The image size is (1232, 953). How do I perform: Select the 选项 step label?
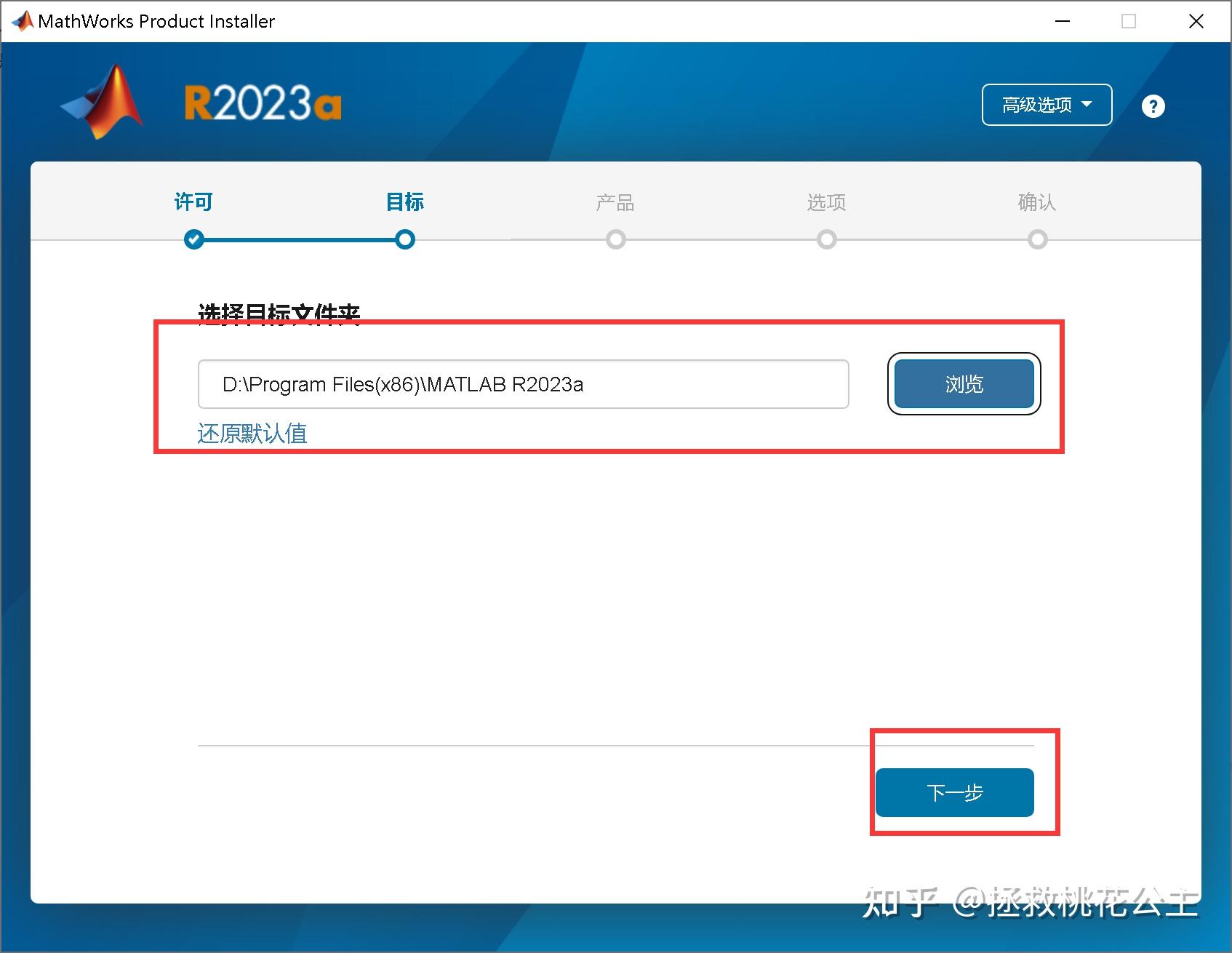tap(826, 203)
